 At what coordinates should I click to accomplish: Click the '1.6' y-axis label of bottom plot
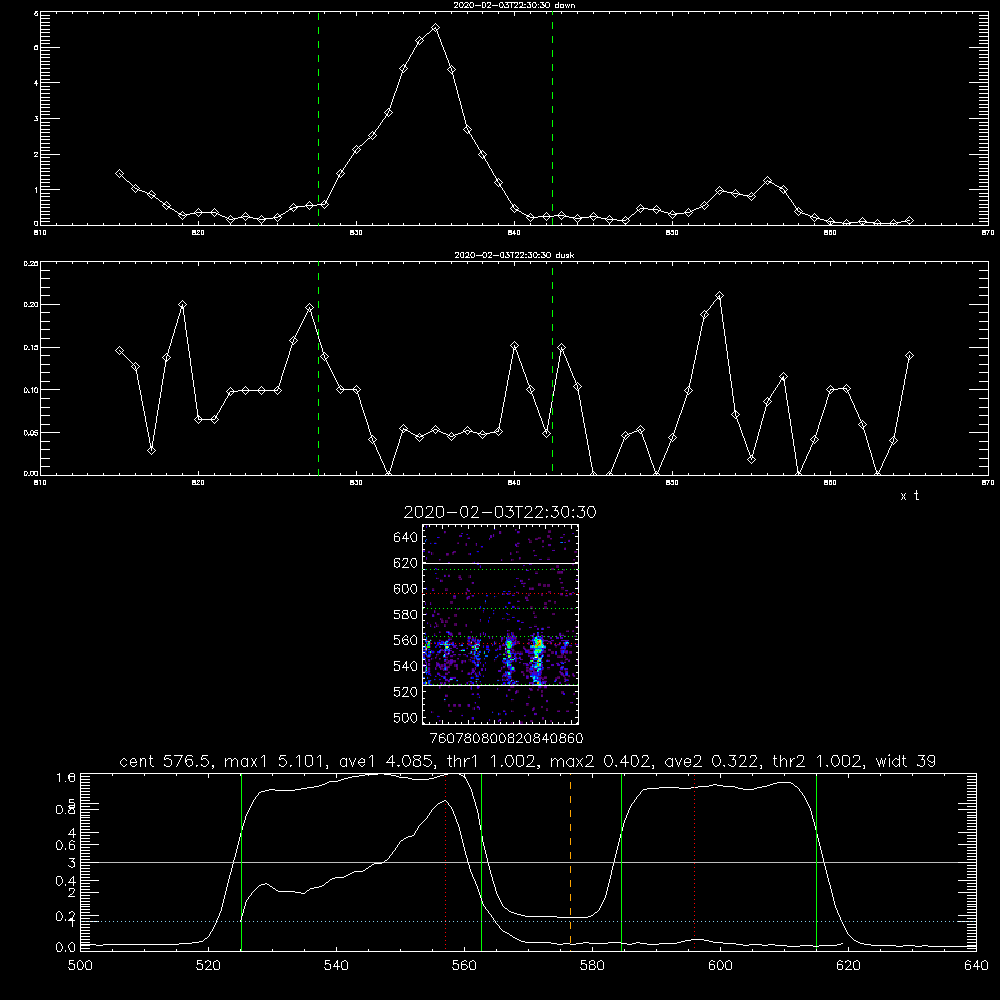(66, 777)
